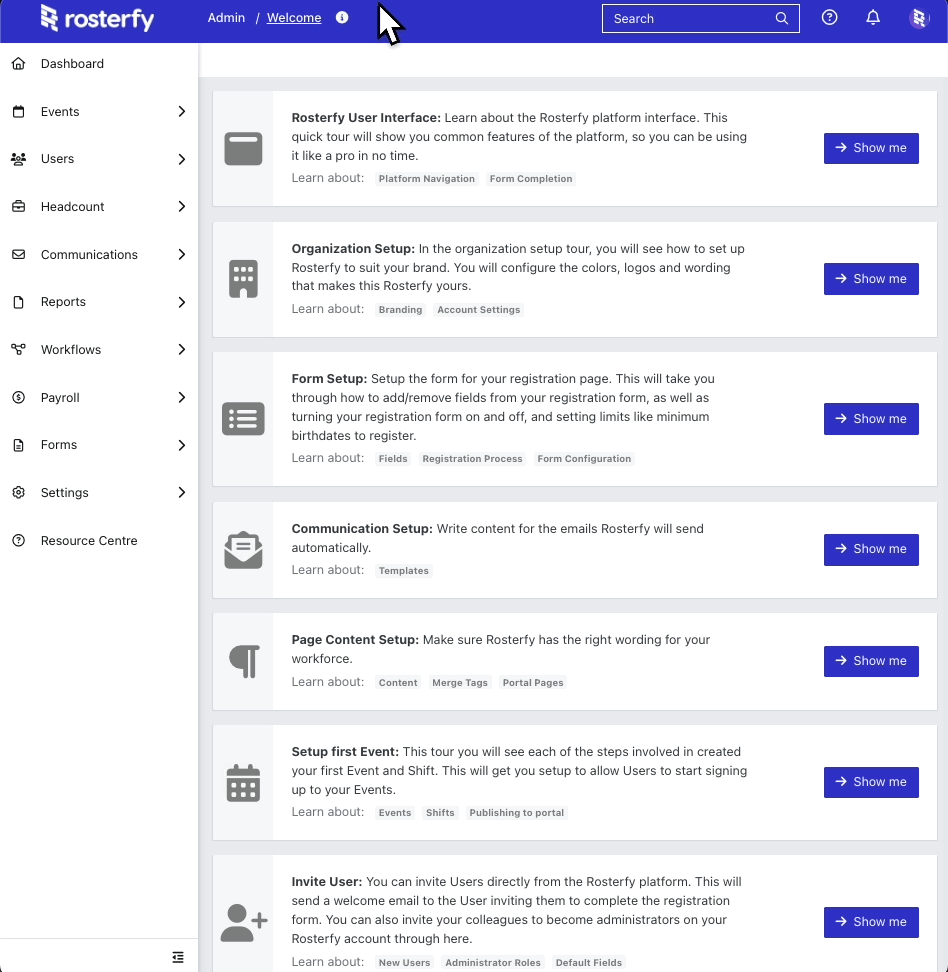Click the Setup first Event calendar icon

point(243,783)
